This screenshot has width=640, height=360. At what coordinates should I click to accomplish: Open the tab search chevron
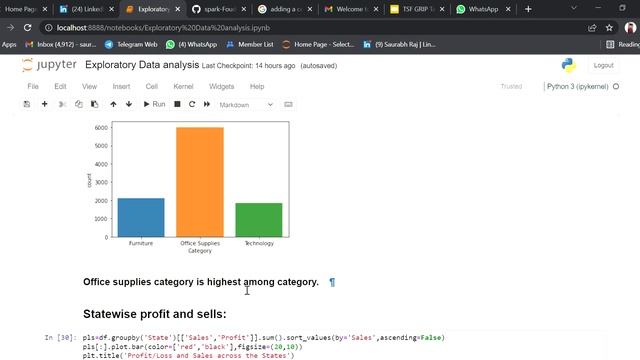574,8
